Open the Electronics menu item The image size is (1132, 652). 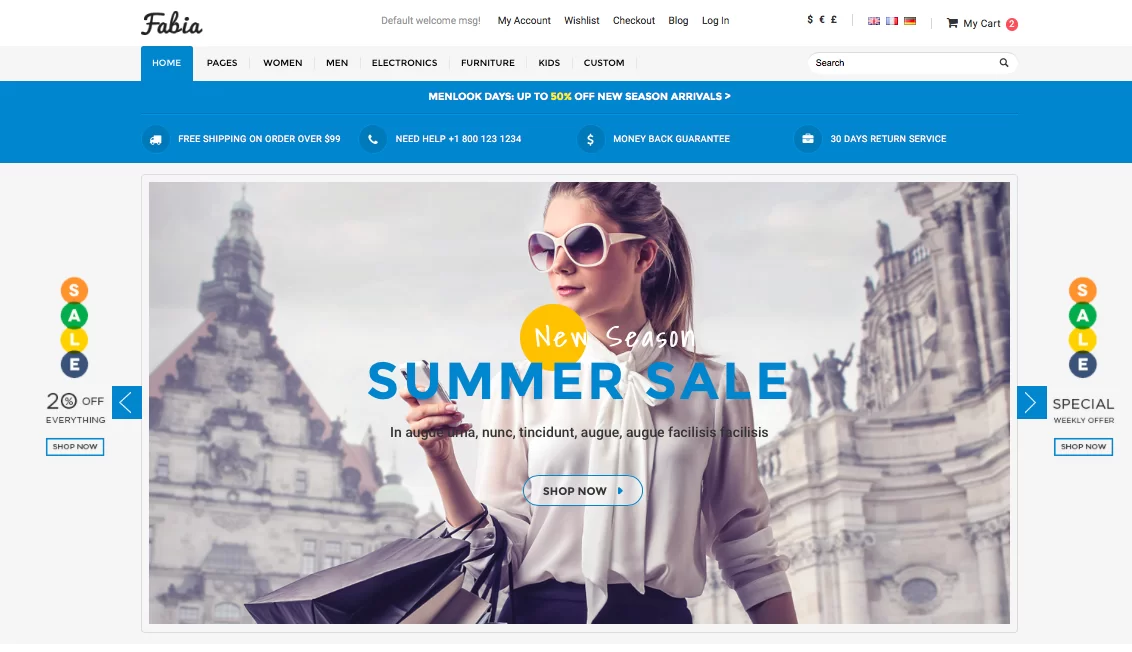404,63
